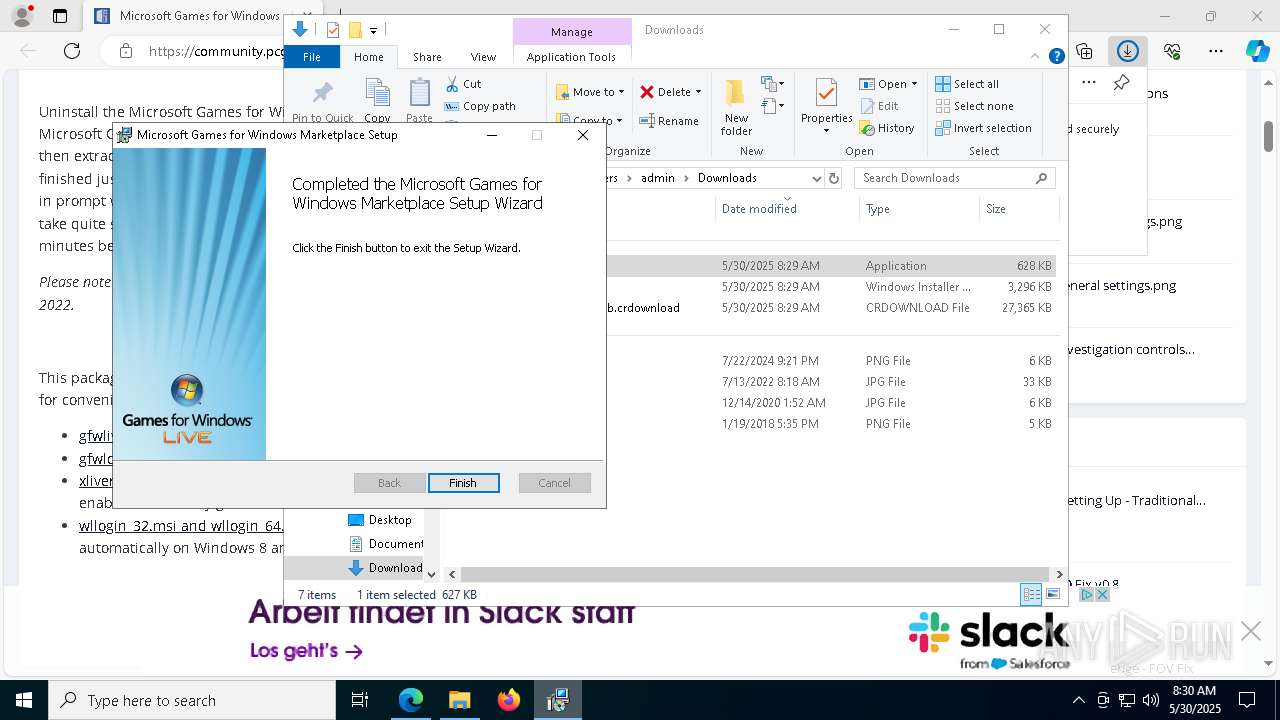
Task: Click the disabled Back button in Setup
Action: [x=389, y=483]
